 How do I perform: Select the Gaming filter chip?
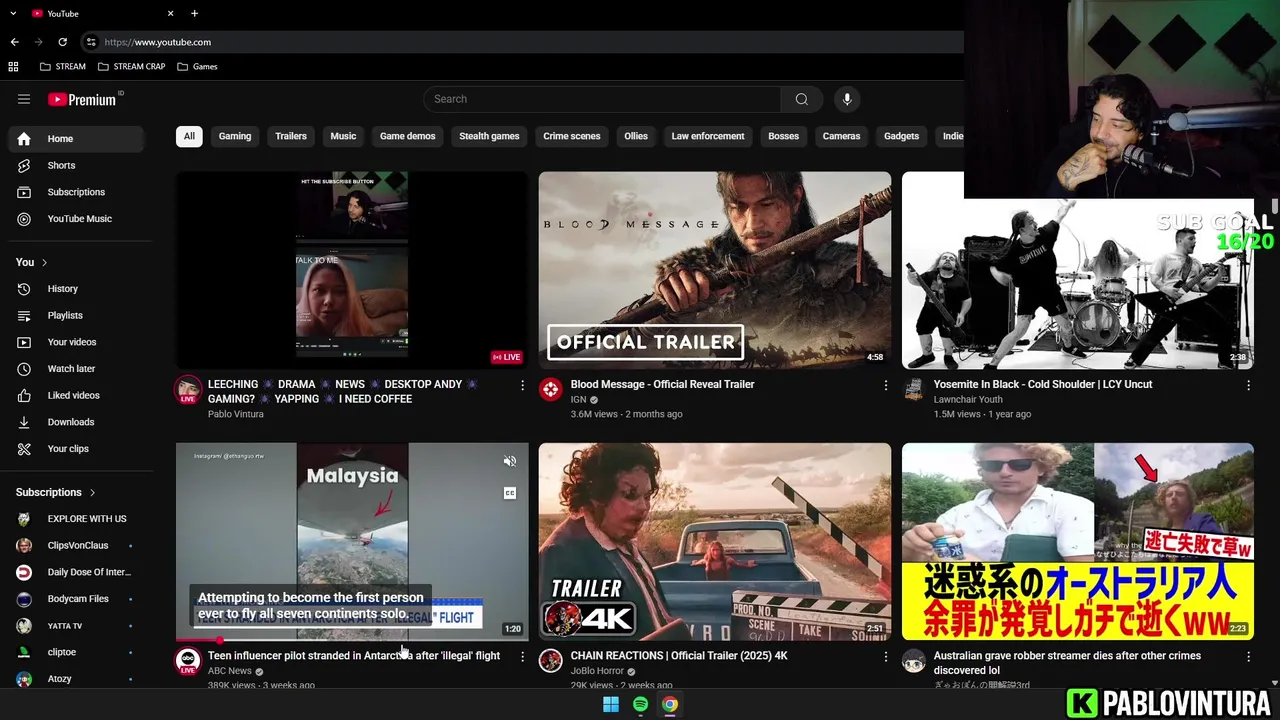point(235,136)
